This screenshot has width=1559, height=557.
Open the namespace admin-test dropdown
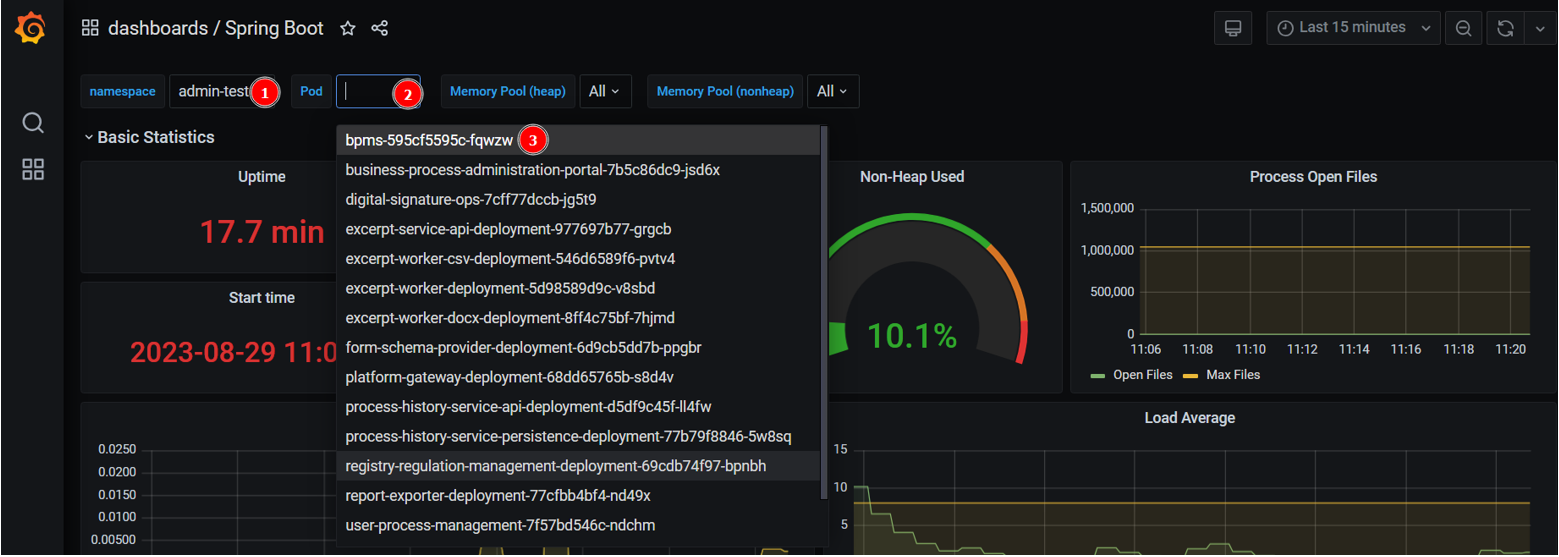pyautogui.click(x=224, y=91)
